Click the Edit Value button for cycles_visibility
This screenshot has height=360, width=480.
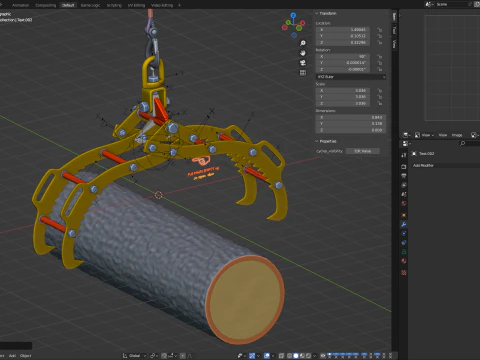[362, 151]
